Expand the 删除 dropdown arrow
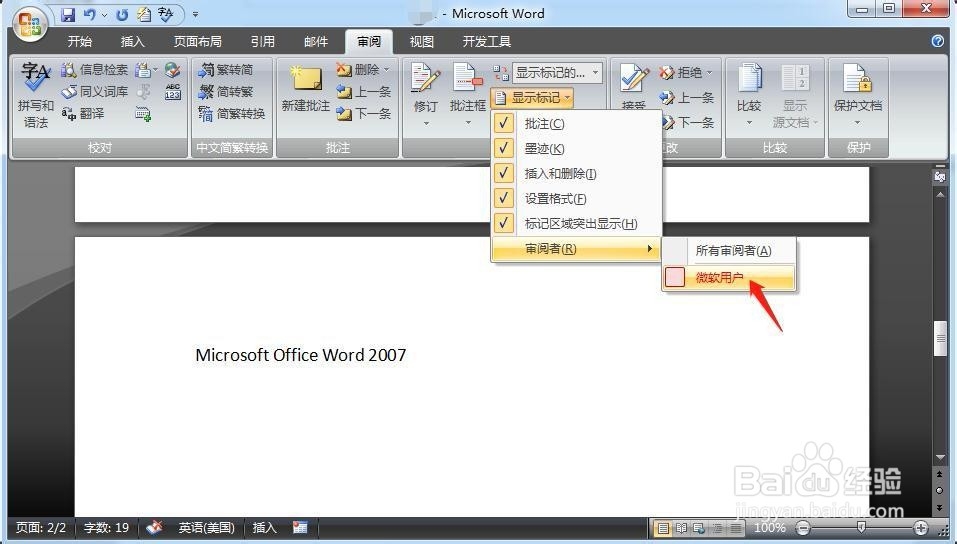 pyautogui.click(x=387, y=70)
